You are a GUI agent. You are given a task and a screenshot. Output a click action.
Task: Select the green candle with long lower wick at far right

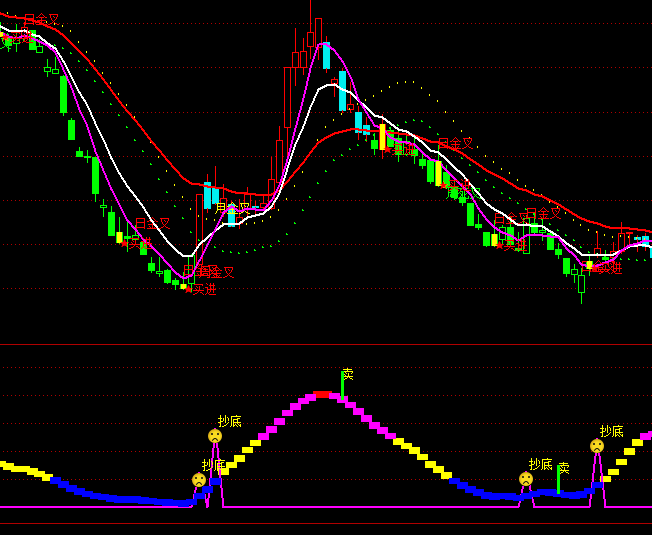[581, 283]
